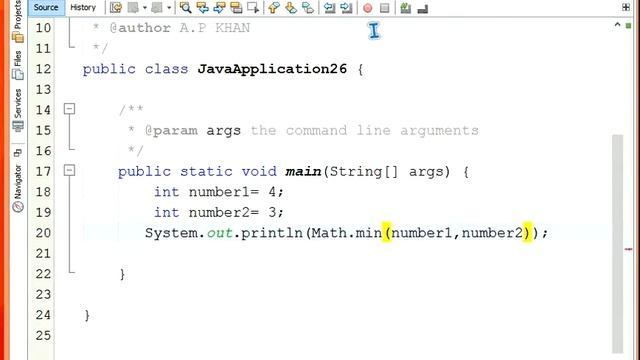The image size is (640, 360).
Task: Click the closing brace on line 22
Action: pyautogui.click(x=122, y=274)
